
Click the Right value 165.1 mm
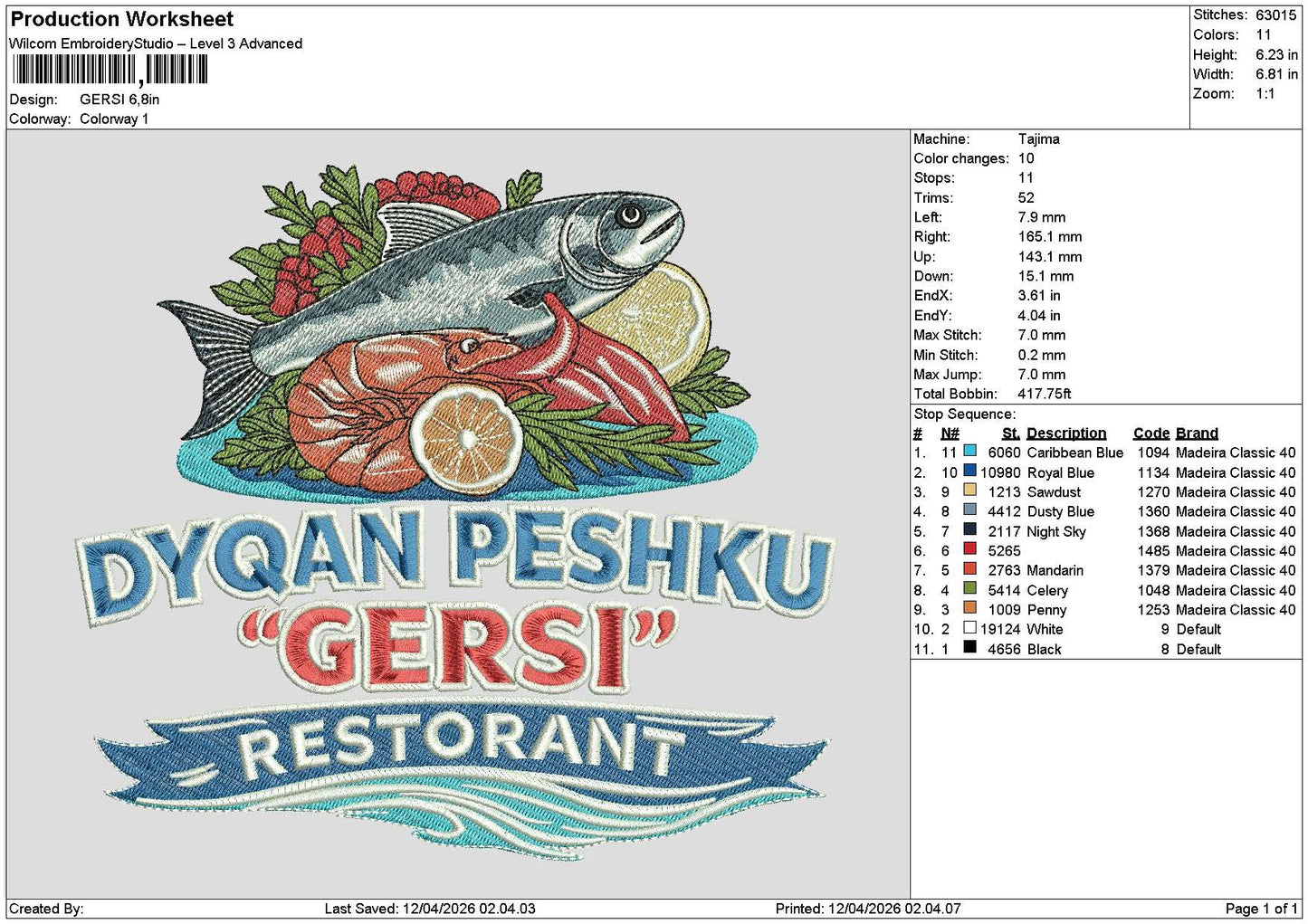[x=1050, y=237]
